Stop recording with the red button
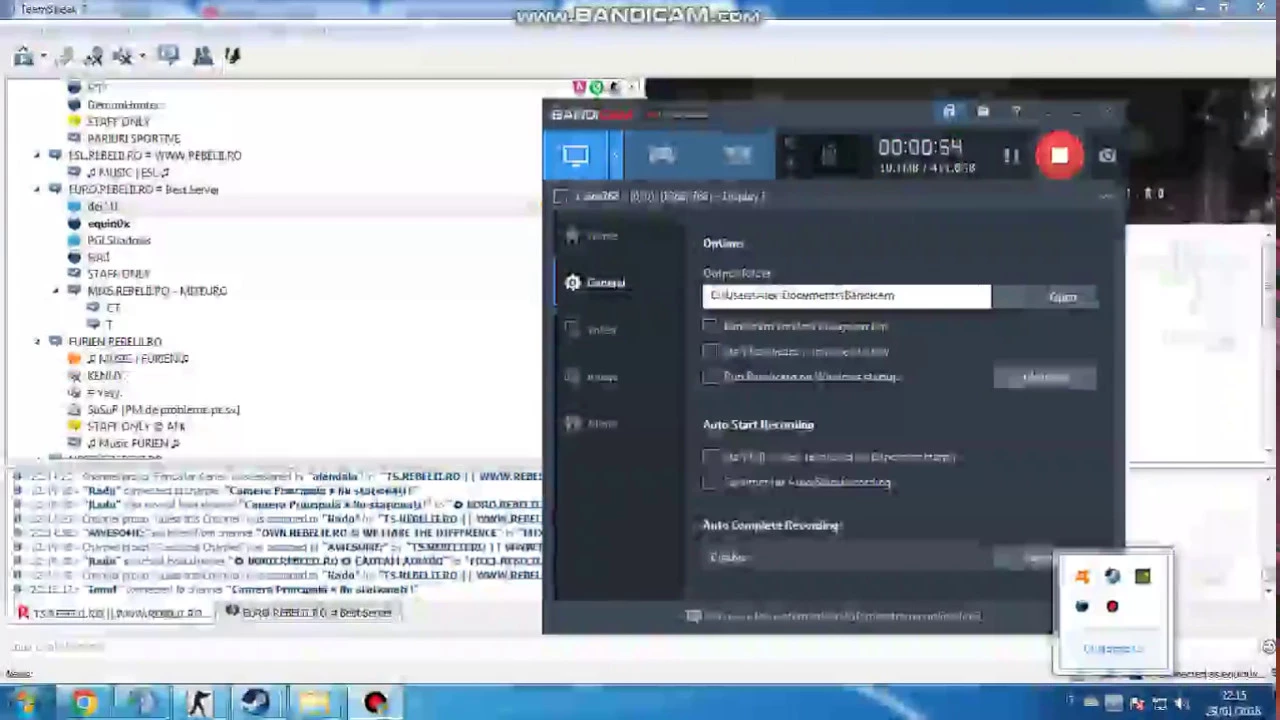 tap(1059, 155)
